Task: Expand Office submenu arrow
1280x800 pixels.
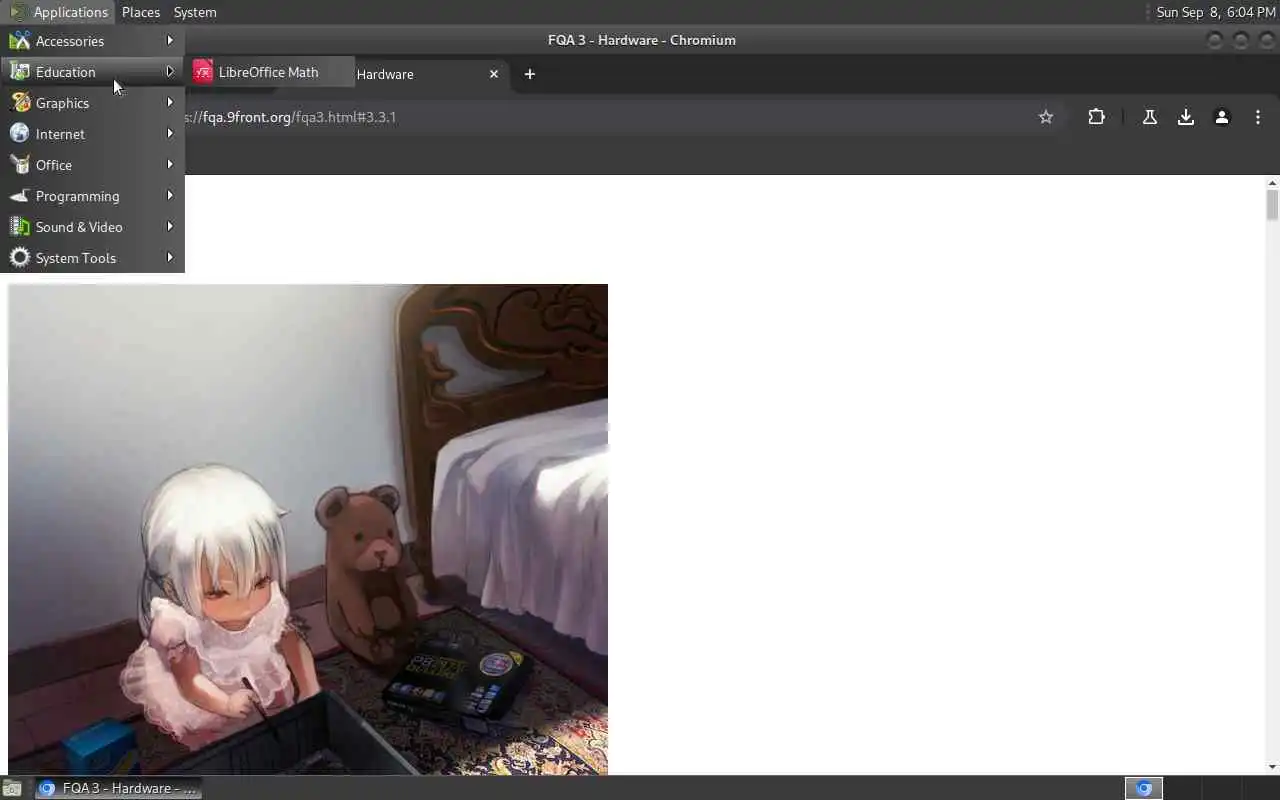Action: 170,165
